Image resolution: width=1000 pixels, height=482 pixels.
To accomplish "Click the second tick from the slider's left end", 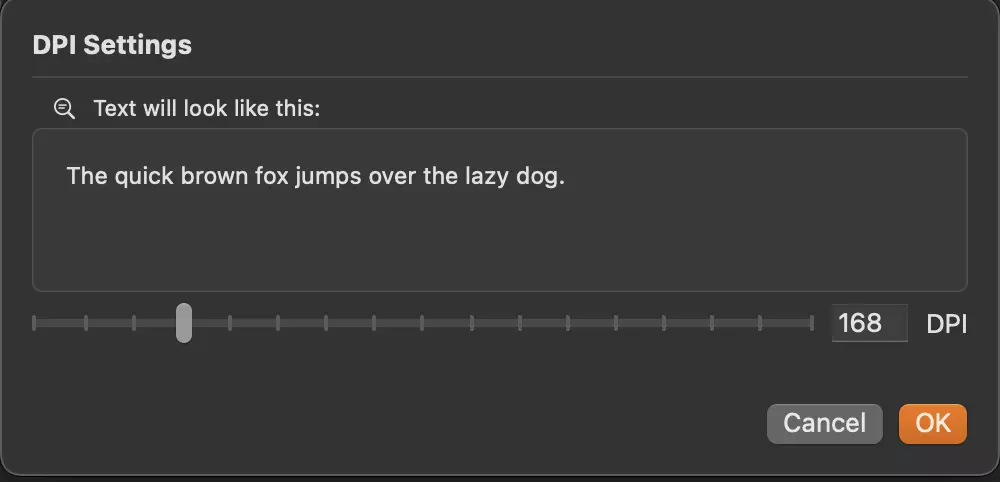I will pyautogui.click(x=86, y=323).
